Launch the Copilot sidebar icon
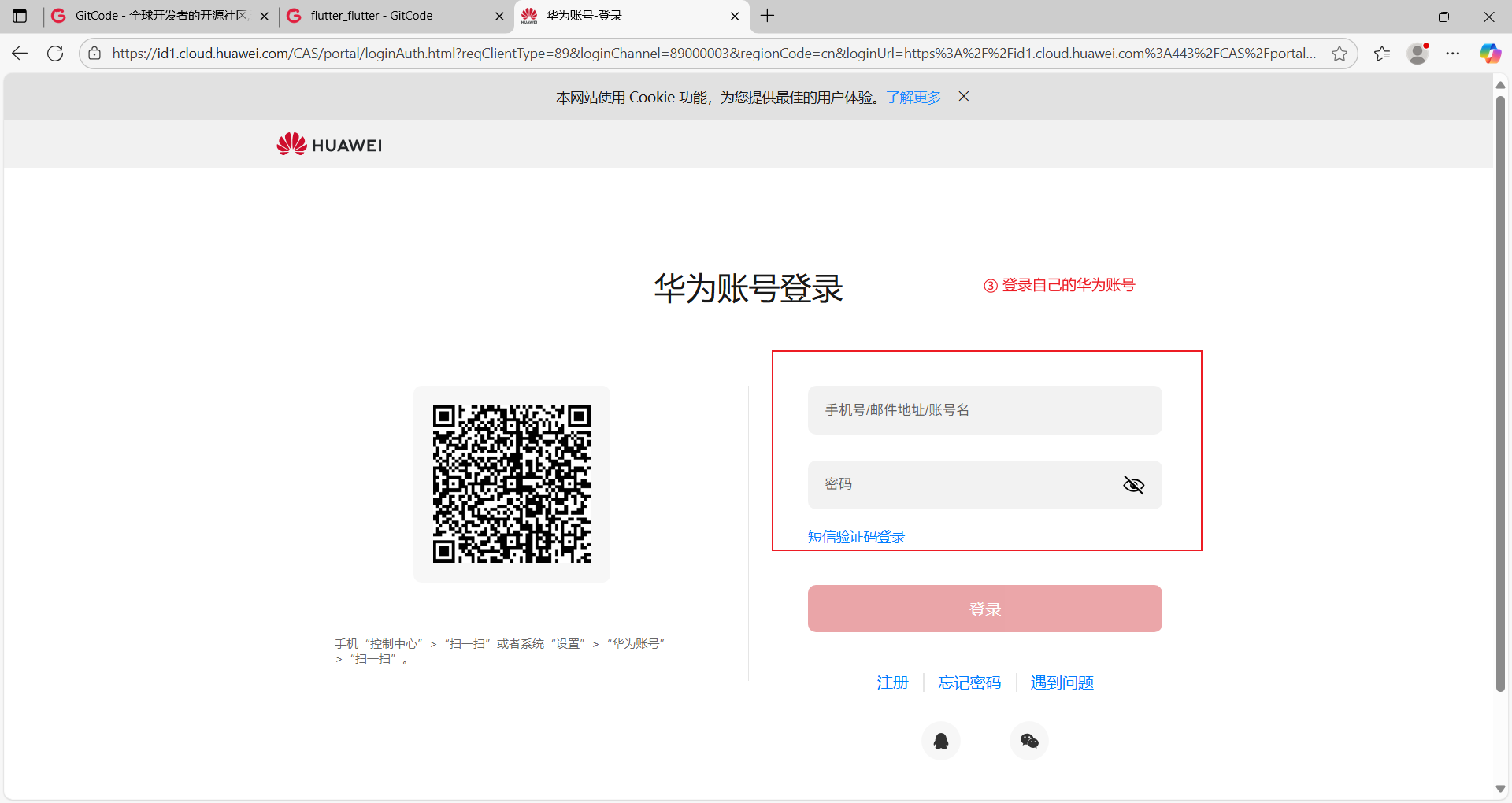The height and width of the screenshot is (803, 1512). click(1490, 54)
